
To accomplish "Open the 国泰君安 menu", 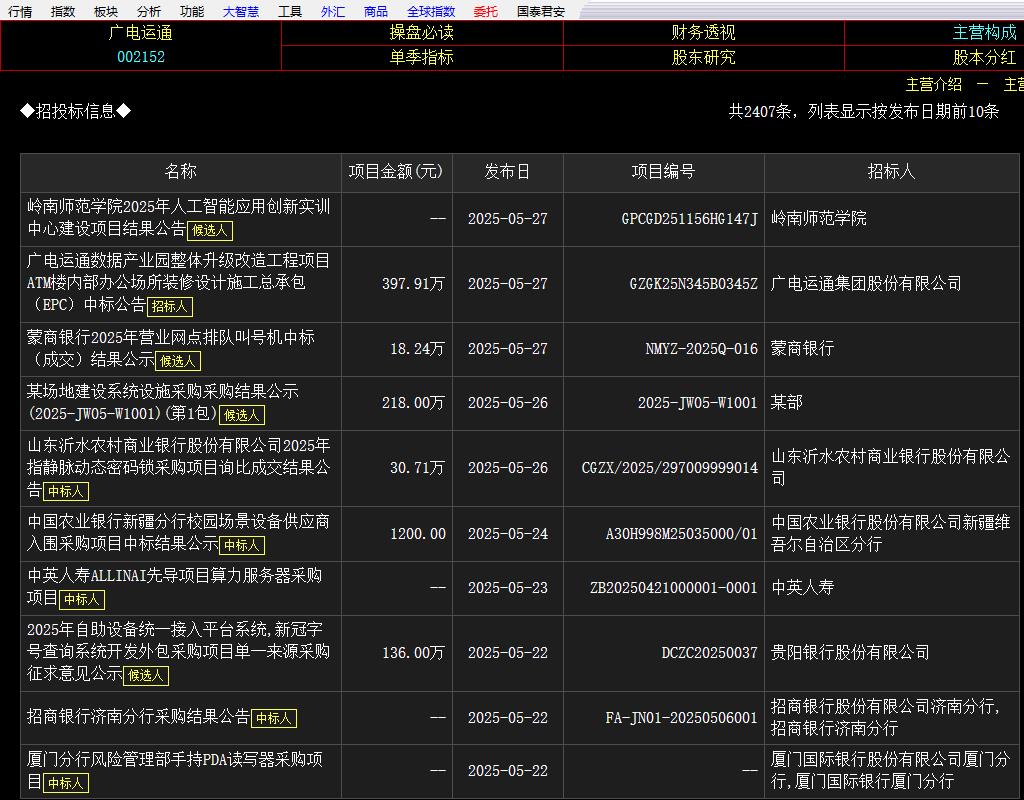I will pyautogui.click(x=541, y=11).
